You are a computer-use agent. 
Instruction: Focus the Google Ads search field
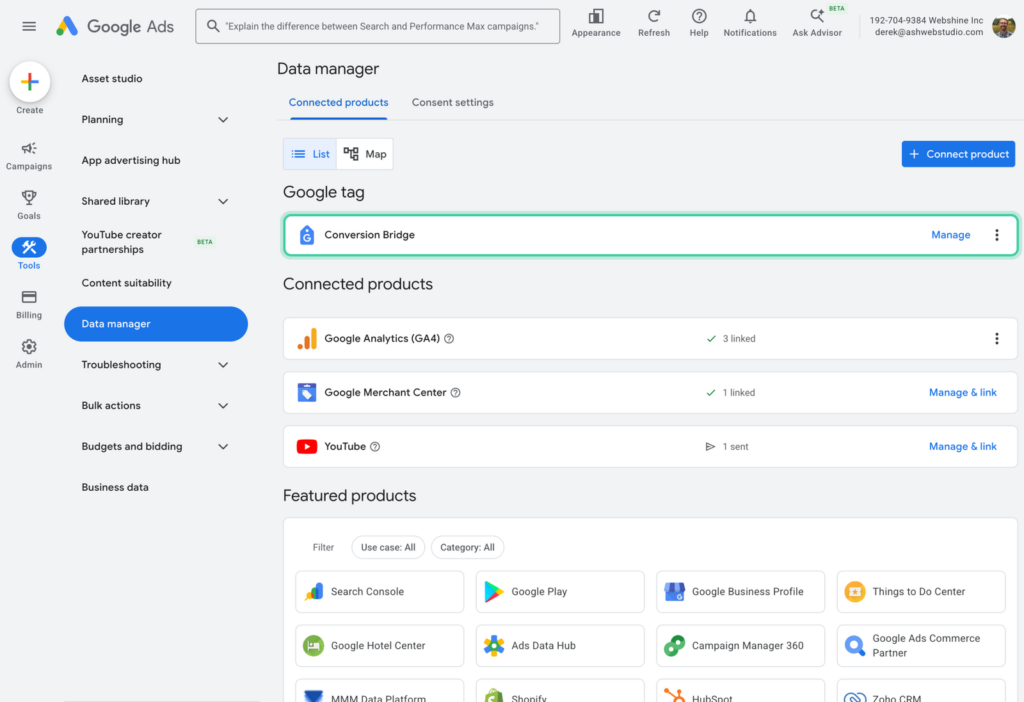377,26
